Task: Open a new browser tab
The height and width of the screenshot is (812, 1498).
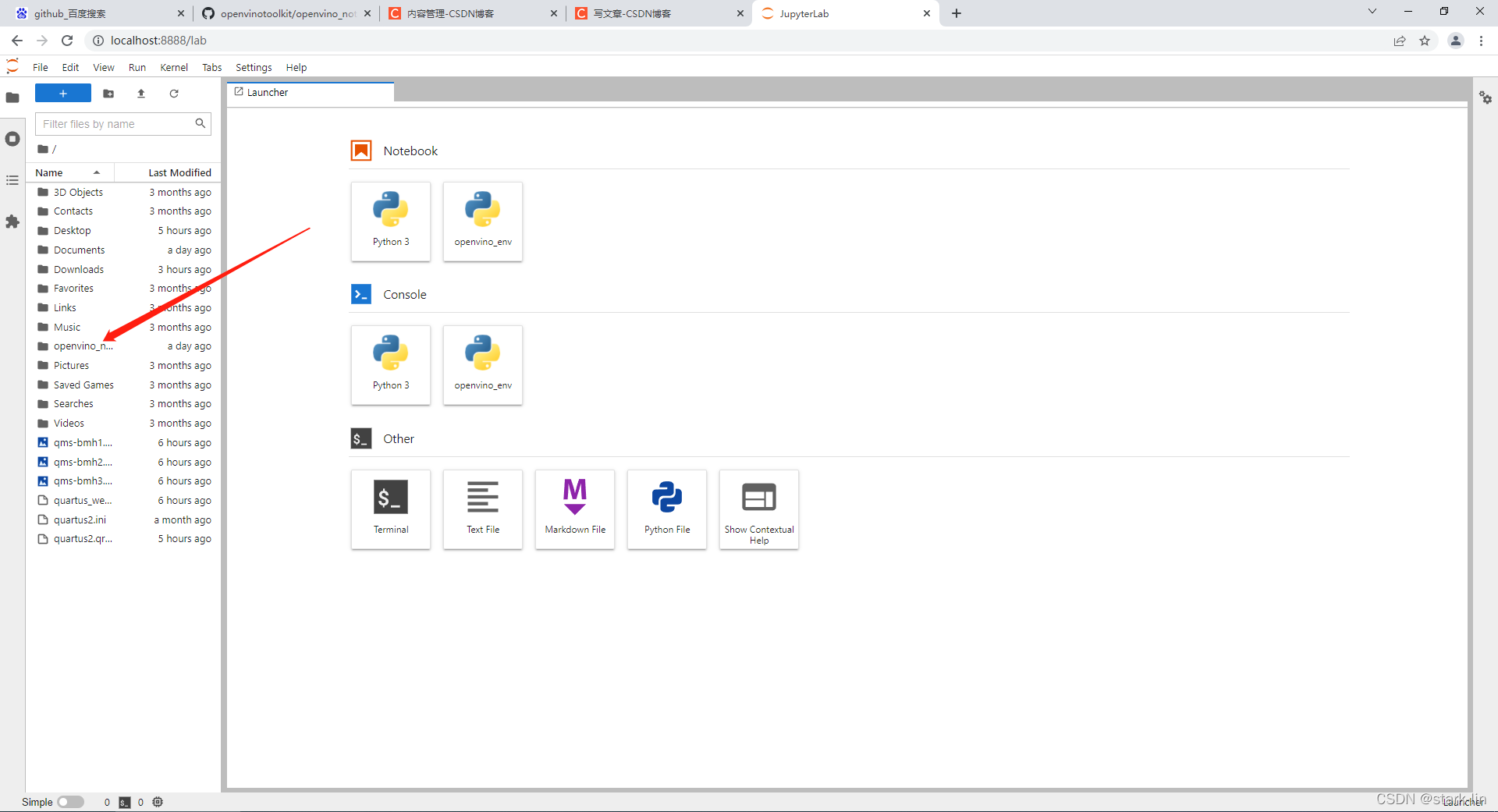Action: coord(957,13)
